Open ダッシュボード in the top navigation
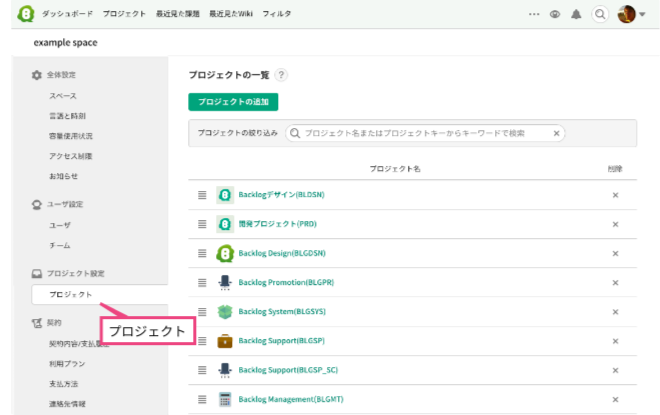Image resolution: width=660 pixels, height=415 pixels. [x=67, y=14]
